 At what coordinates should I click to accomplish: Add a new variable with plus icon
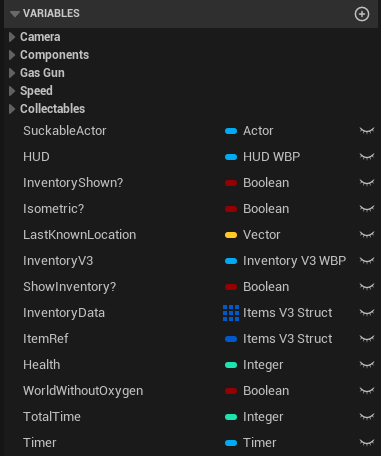tap(362, 14)
